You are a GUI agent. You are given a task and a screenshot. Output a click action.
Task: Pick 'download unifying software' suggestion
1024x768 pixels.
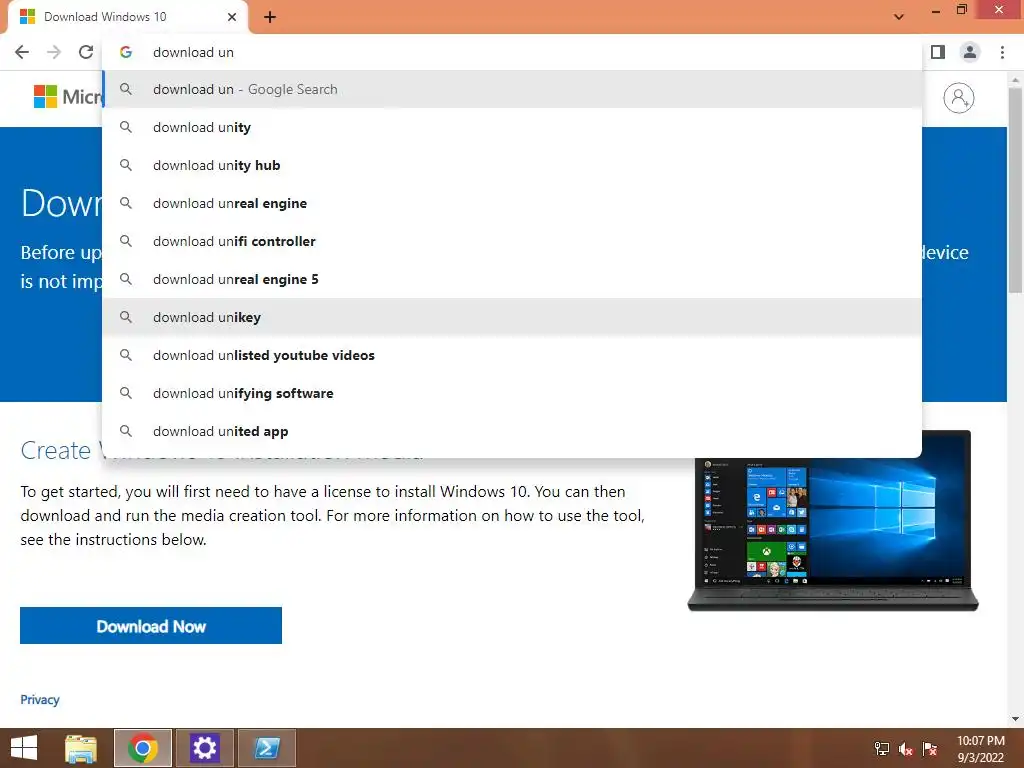512,393
